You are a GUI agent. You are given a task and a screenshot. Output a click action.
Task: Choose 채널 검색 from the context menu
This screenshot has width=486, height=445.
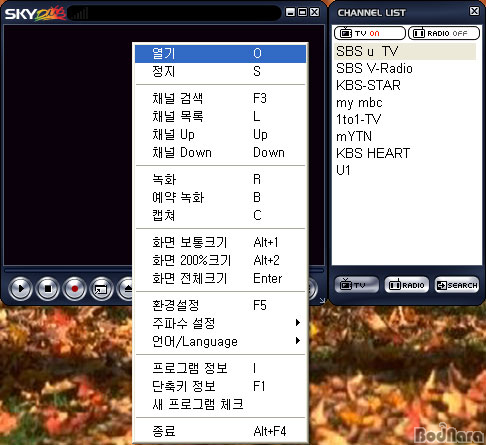(220, 98)
